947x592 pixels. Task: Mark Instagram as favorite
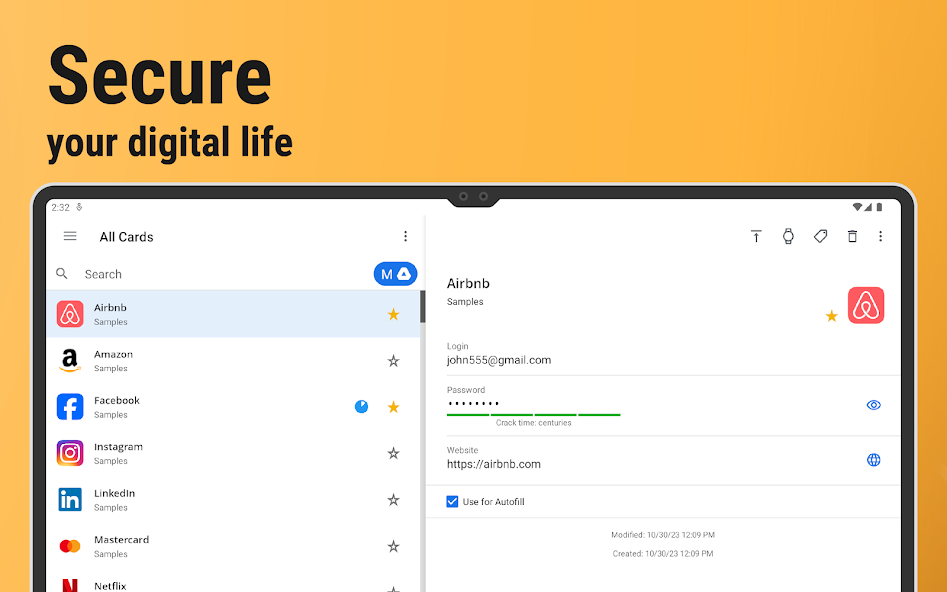point(393,453)
